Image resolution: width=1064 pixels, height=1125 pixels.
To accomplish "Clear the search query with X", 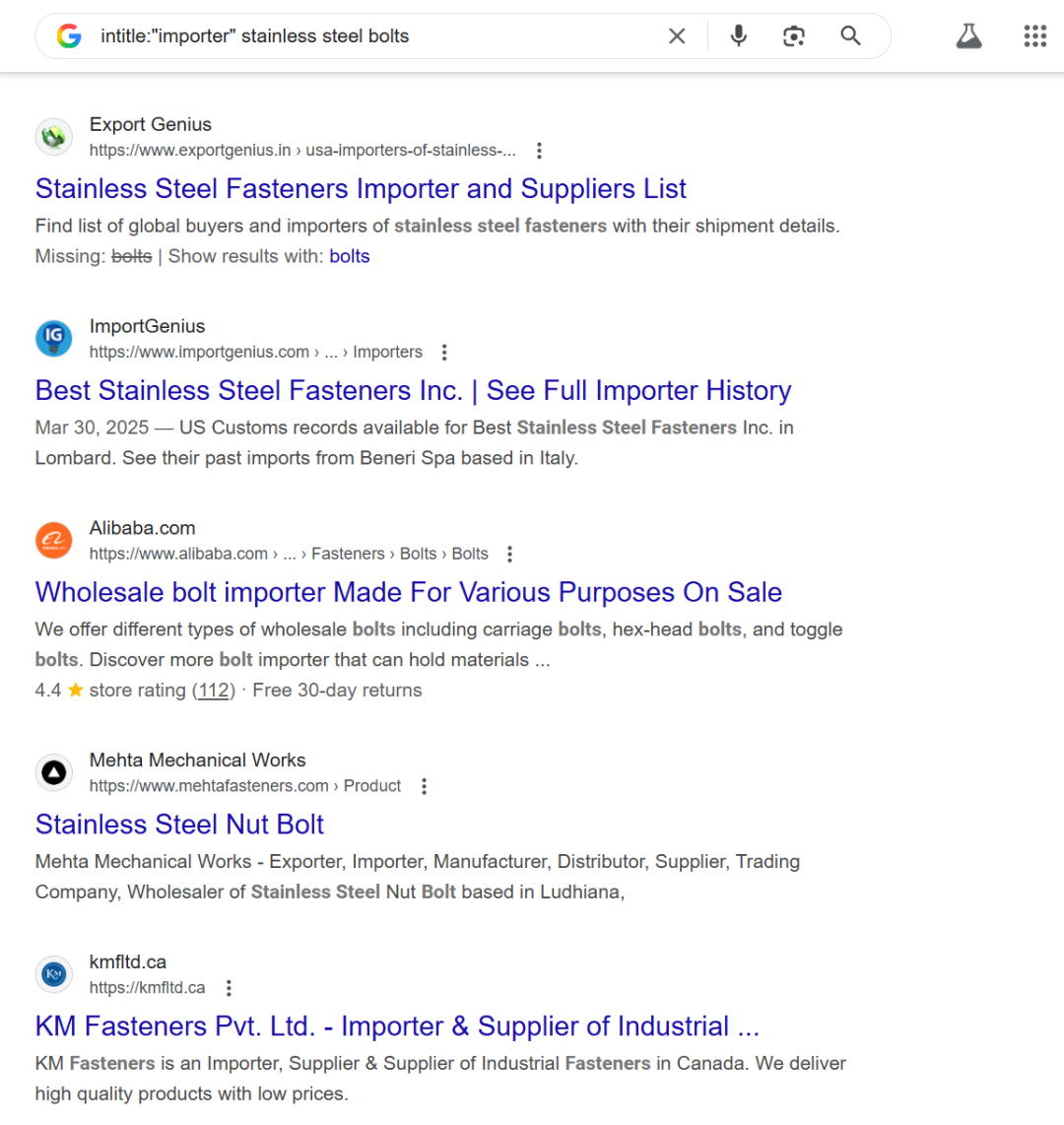I will [677, 35].
